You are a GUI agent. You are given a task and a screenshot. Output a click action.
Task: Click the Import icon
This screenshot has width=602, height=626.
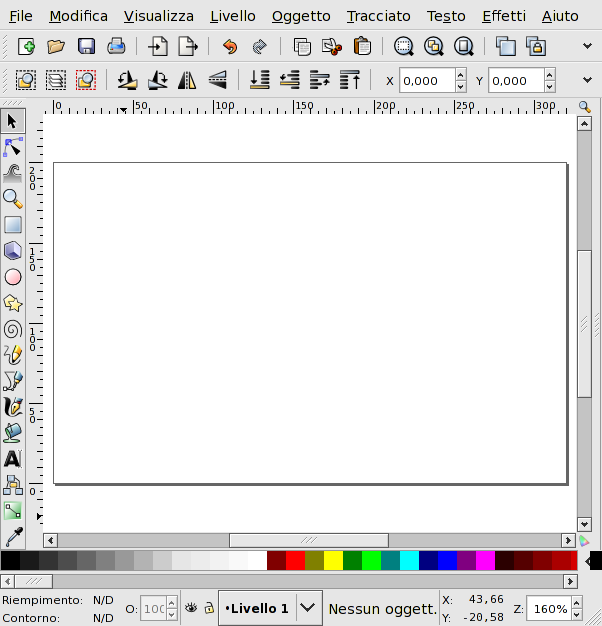[158, 47]
